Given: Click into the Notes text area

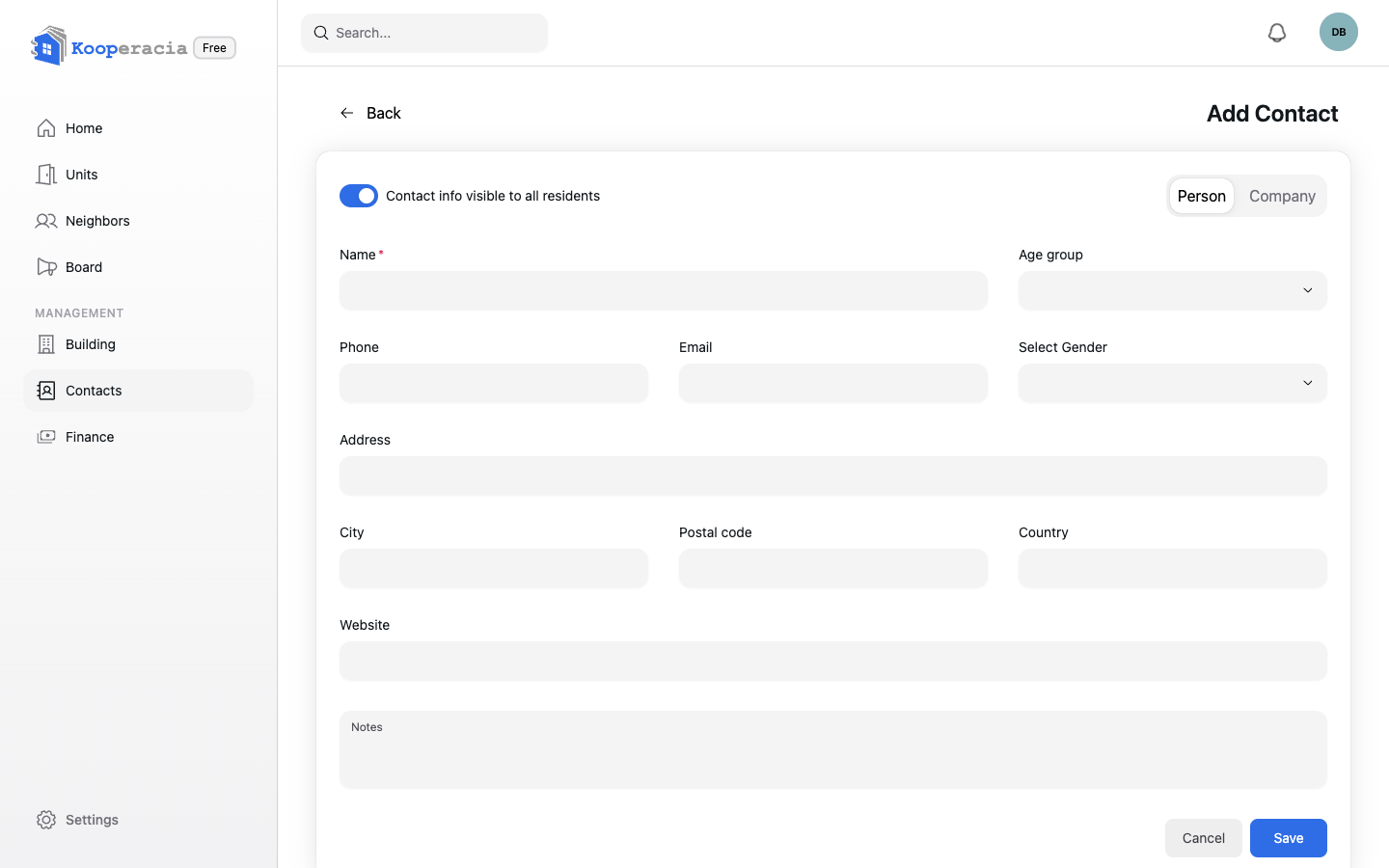Looking at the screenshot, I should (x=833, y=749).
